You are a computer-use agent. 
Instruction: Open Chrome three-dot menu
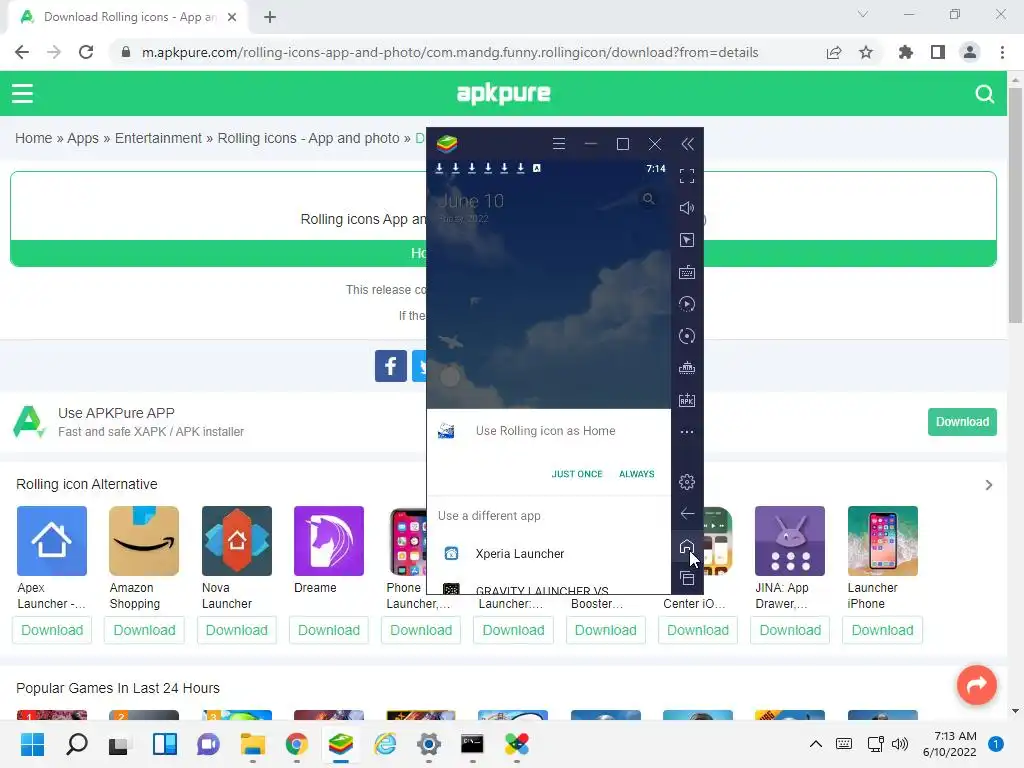1002,52
